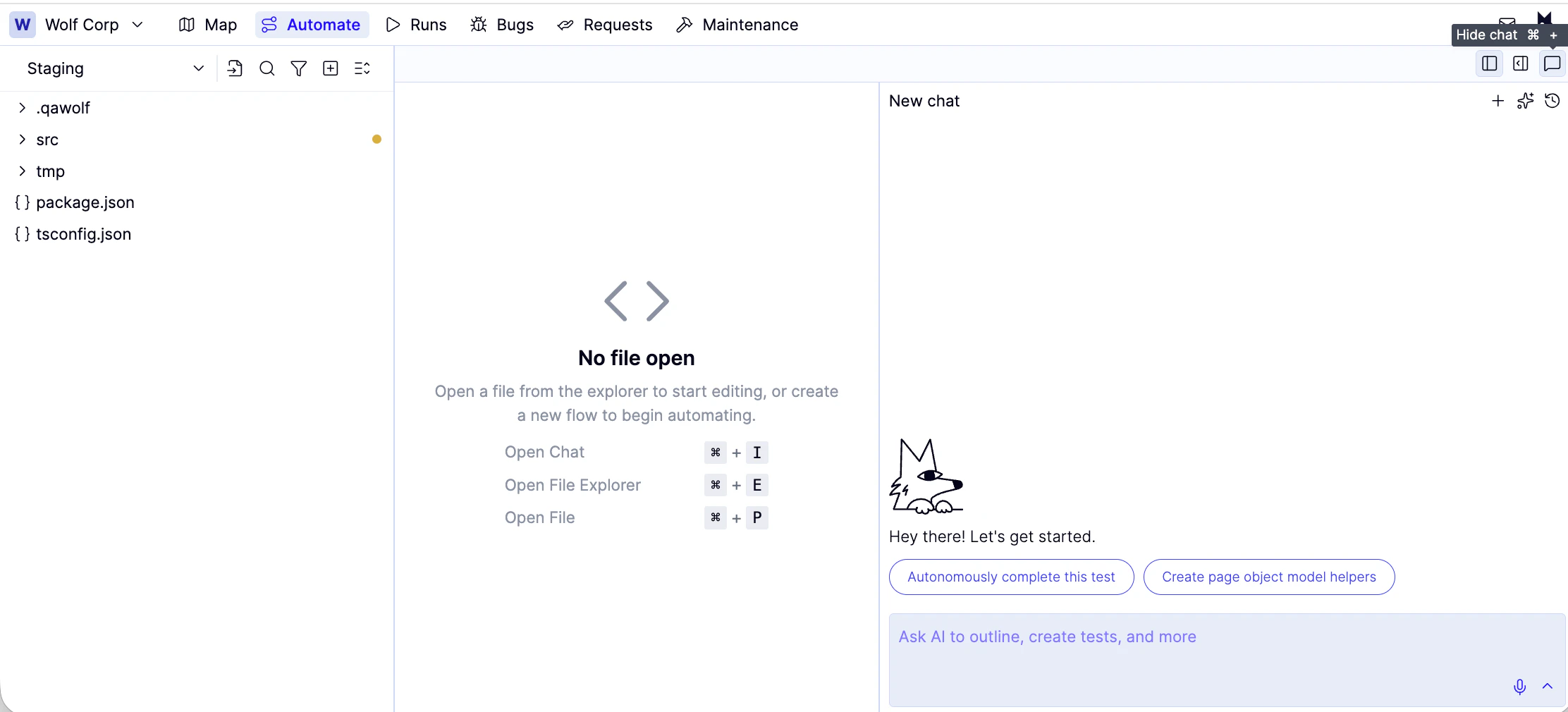1568x712 pixels.
Task: Activate the microphone icon in chat input
Action: [1519, 687]
